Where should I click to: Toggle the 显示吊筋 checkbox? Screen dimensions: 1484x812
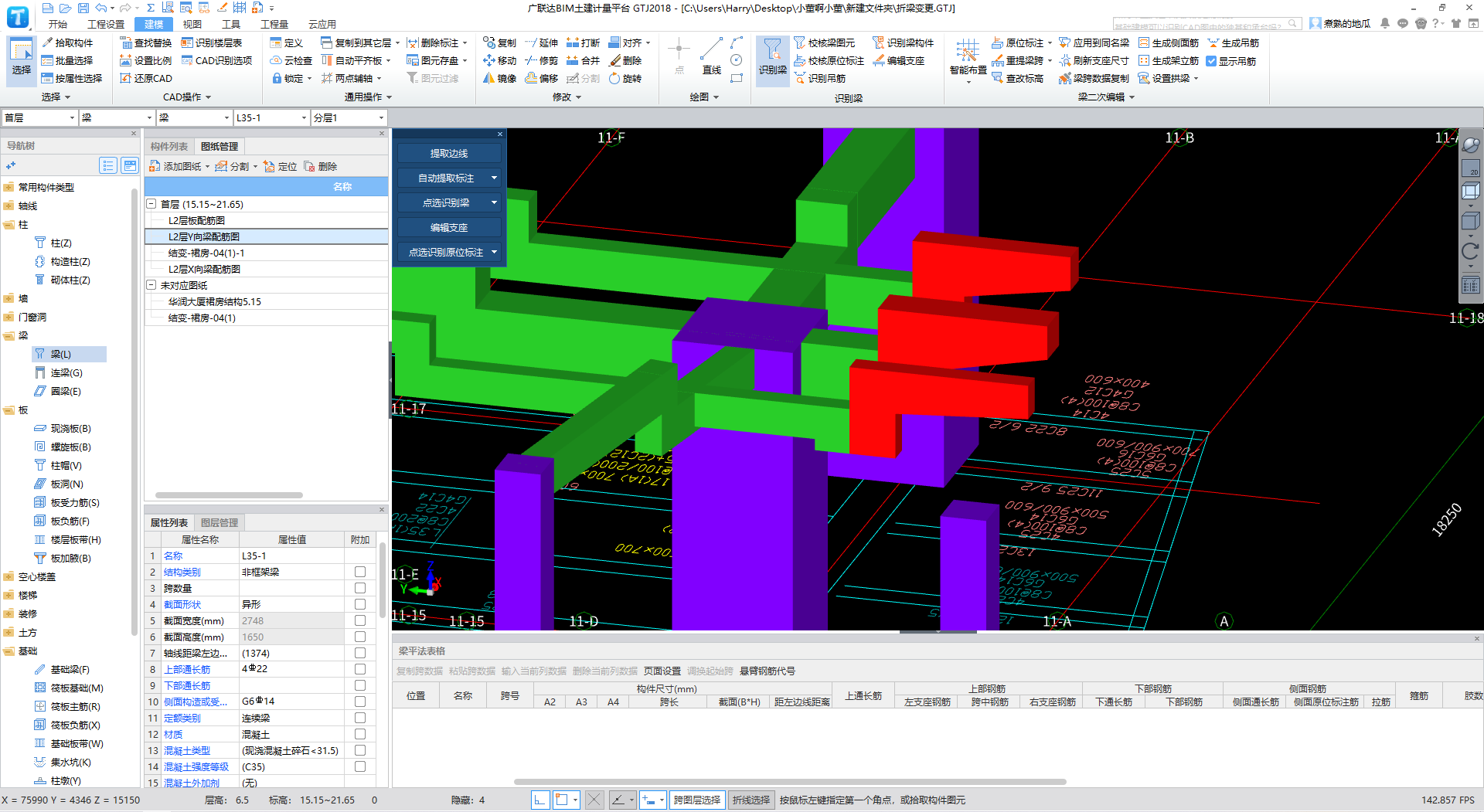(x=1211, y=61)
